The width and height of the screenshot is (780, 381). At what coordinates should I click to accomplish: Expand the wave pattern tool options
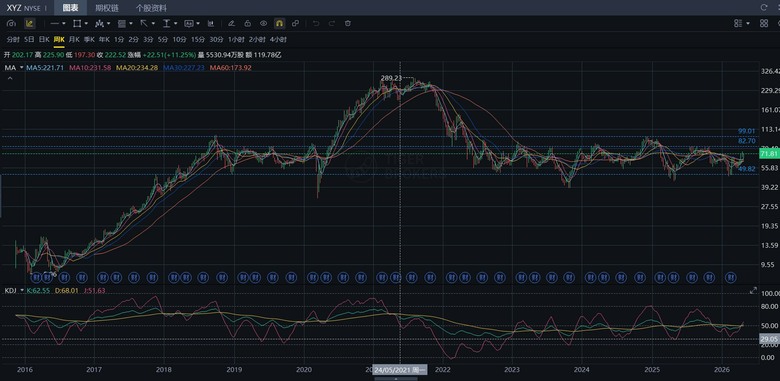(108, 23)
